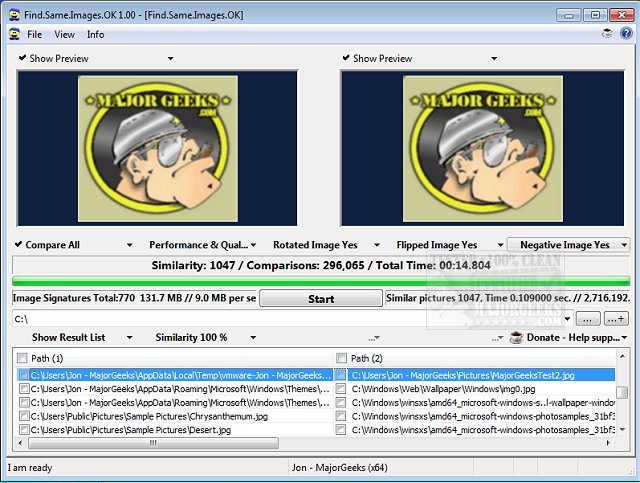640x483 pixels.
Task: Check the Path (2) header checkbox
Action: [341, 358]
